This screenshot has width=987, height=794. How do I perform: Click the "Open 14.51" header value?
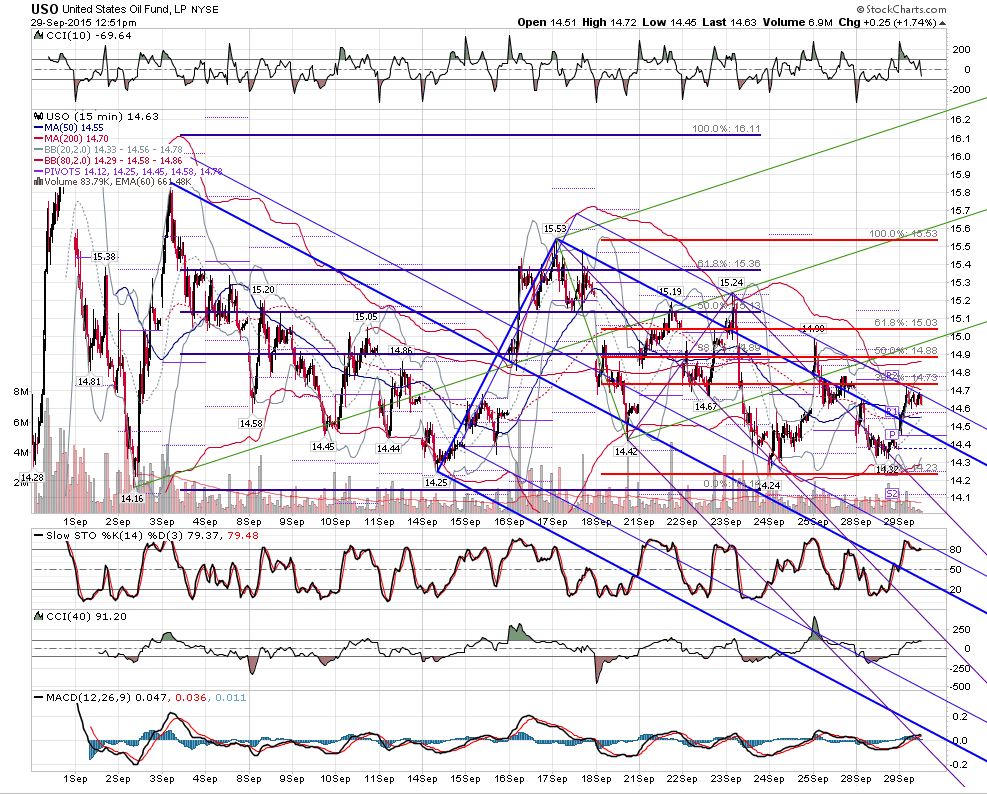tap(546, 22)
